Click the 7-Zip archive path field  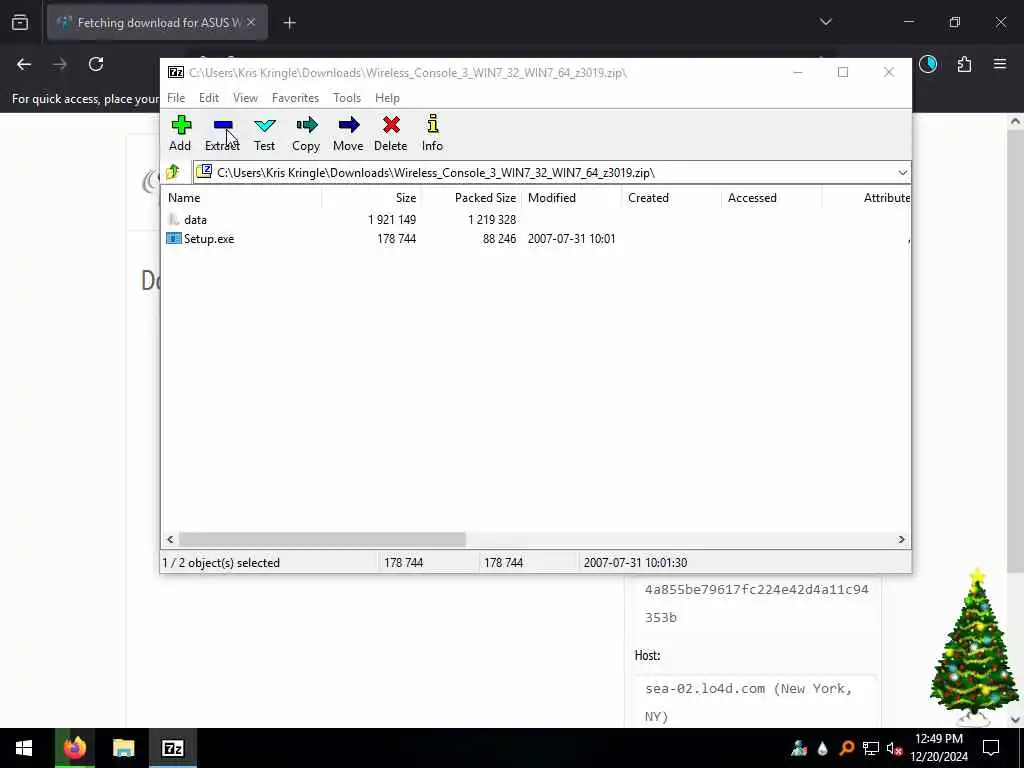(x=545, y=172)
